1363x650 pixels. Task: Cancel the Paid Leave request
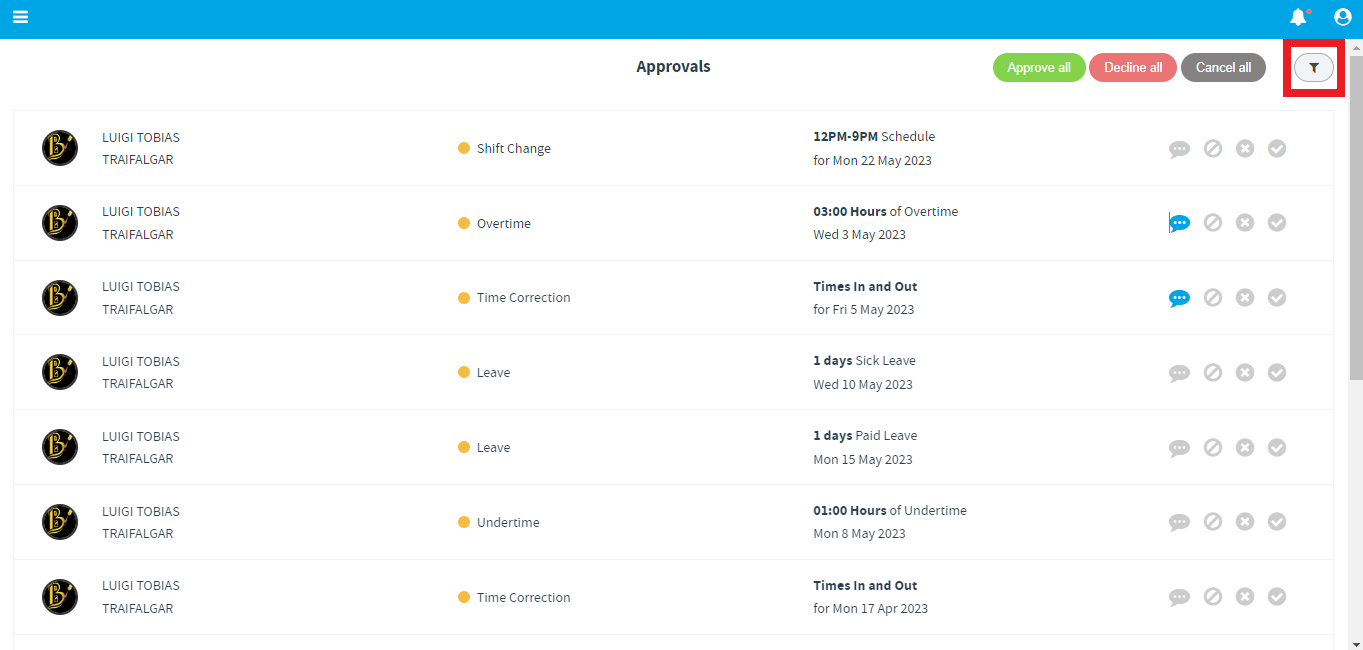pos(1213,447)
